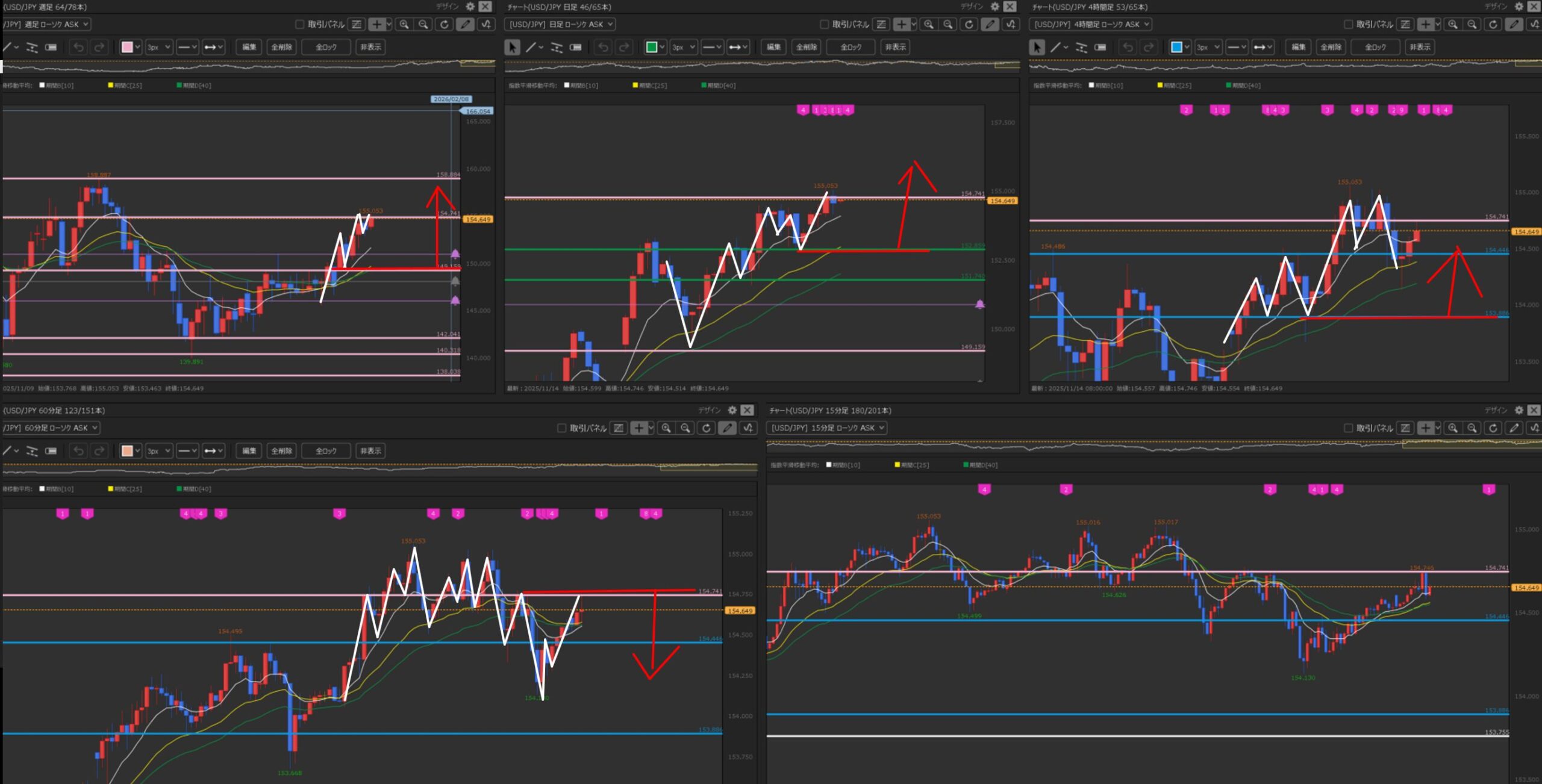Click the eraser tool in daily chart toolbar

(576, 47)
